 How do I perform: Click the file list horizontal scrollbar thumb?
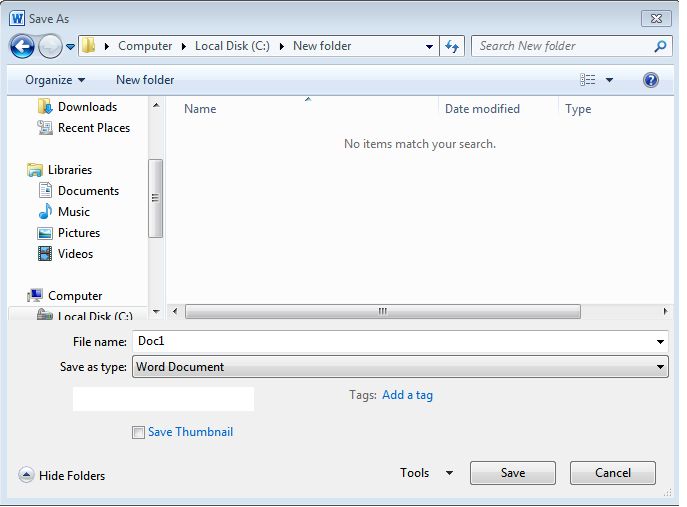[383, 312]
